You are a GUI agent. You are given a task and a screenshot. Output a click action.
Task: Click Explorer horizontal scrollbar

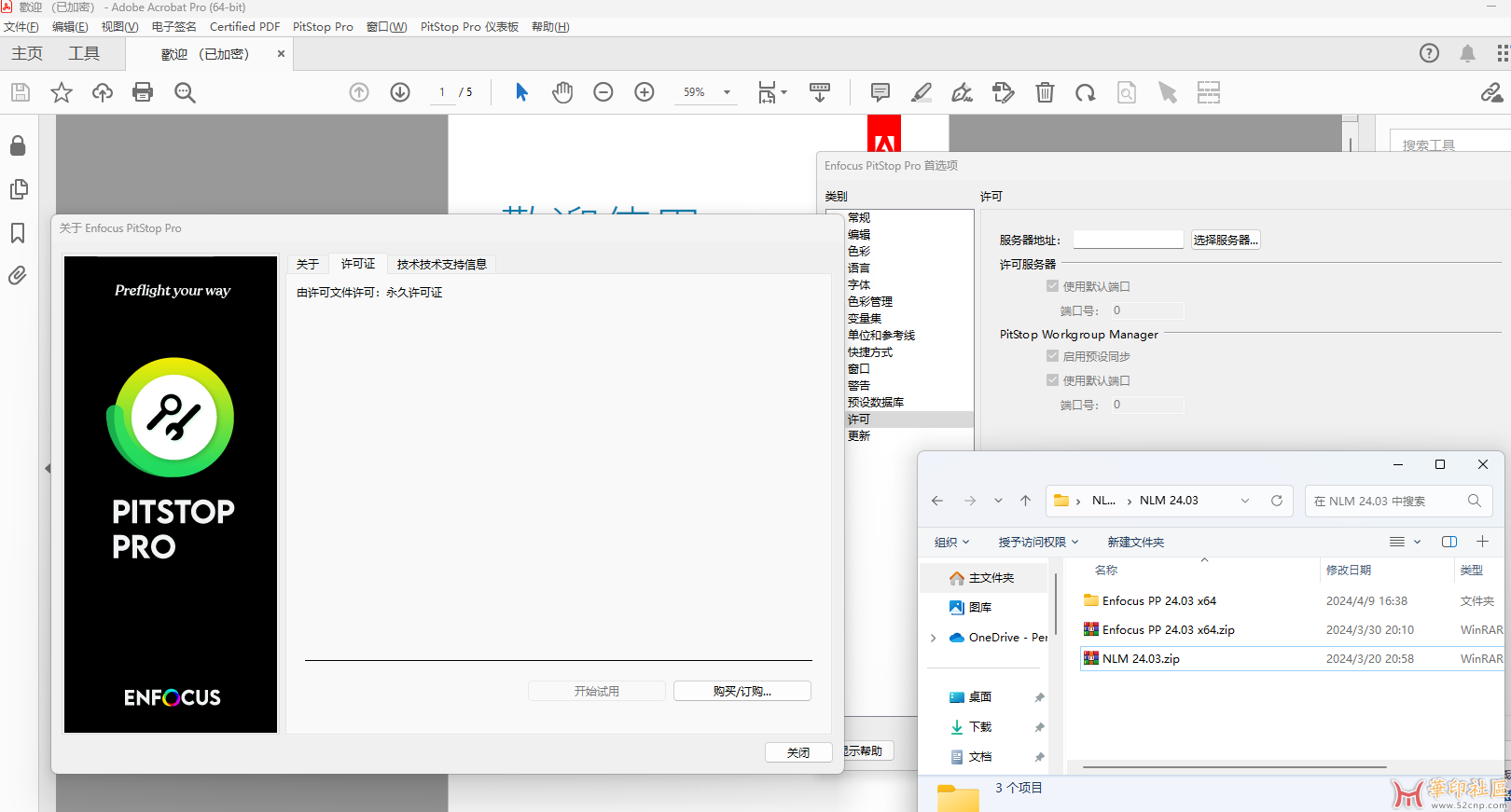[x=1235, y=767]
